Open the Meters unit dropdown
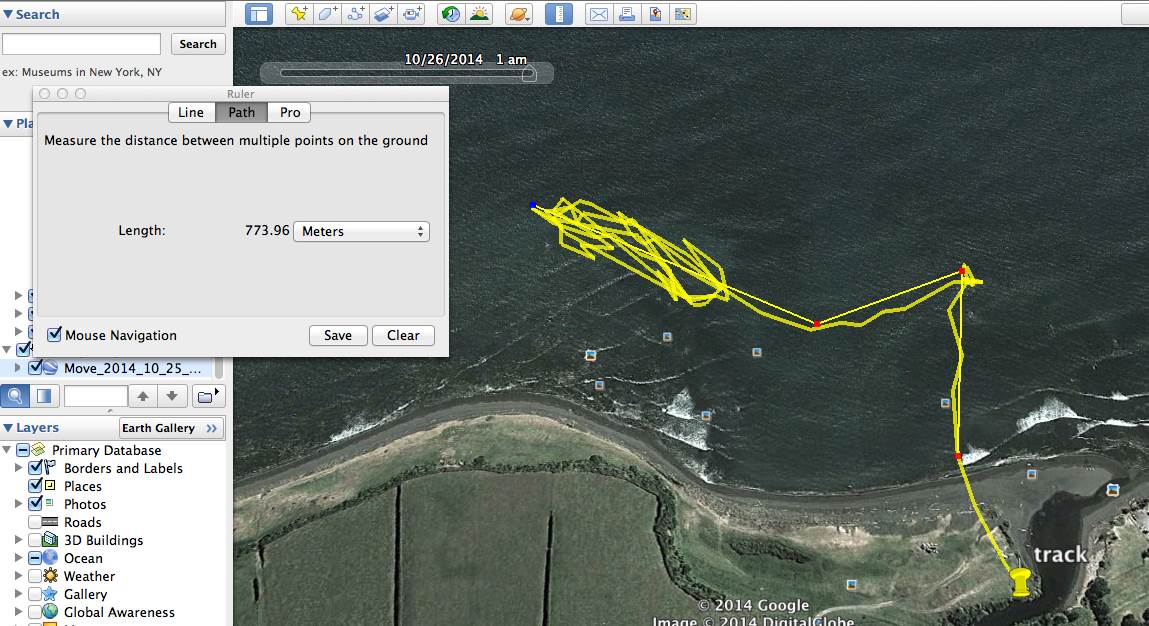This screenshot has height=626, width=1149. coord(361,231)
